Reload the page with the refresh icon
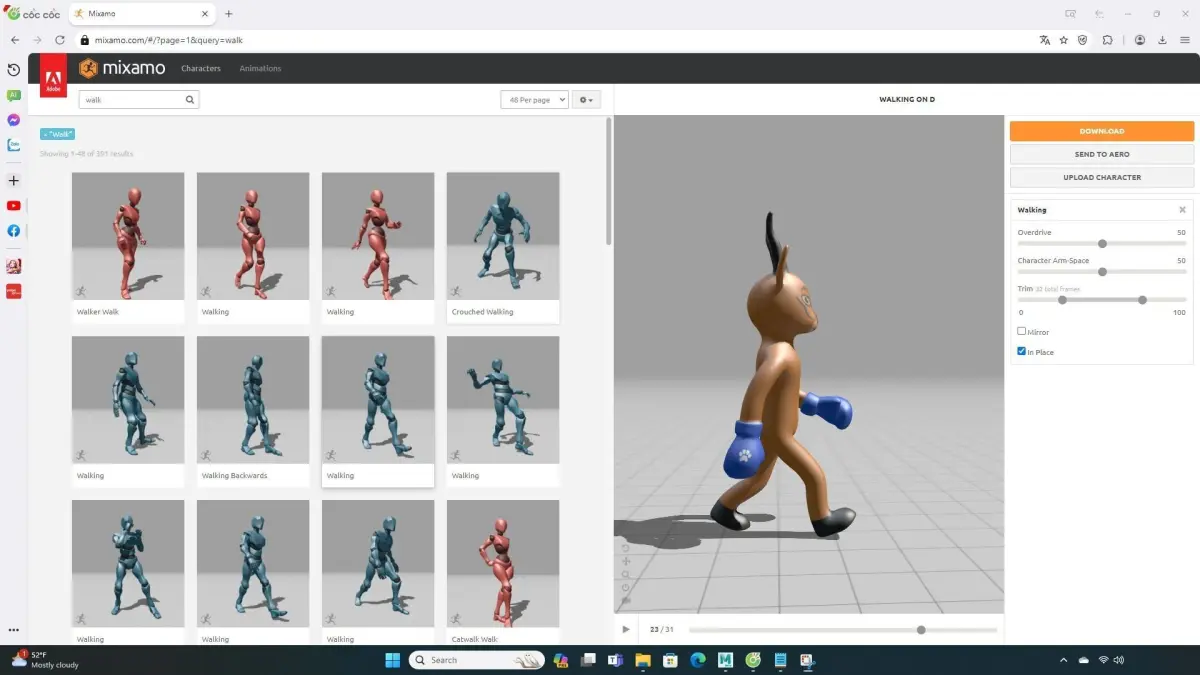 (60, 40)
